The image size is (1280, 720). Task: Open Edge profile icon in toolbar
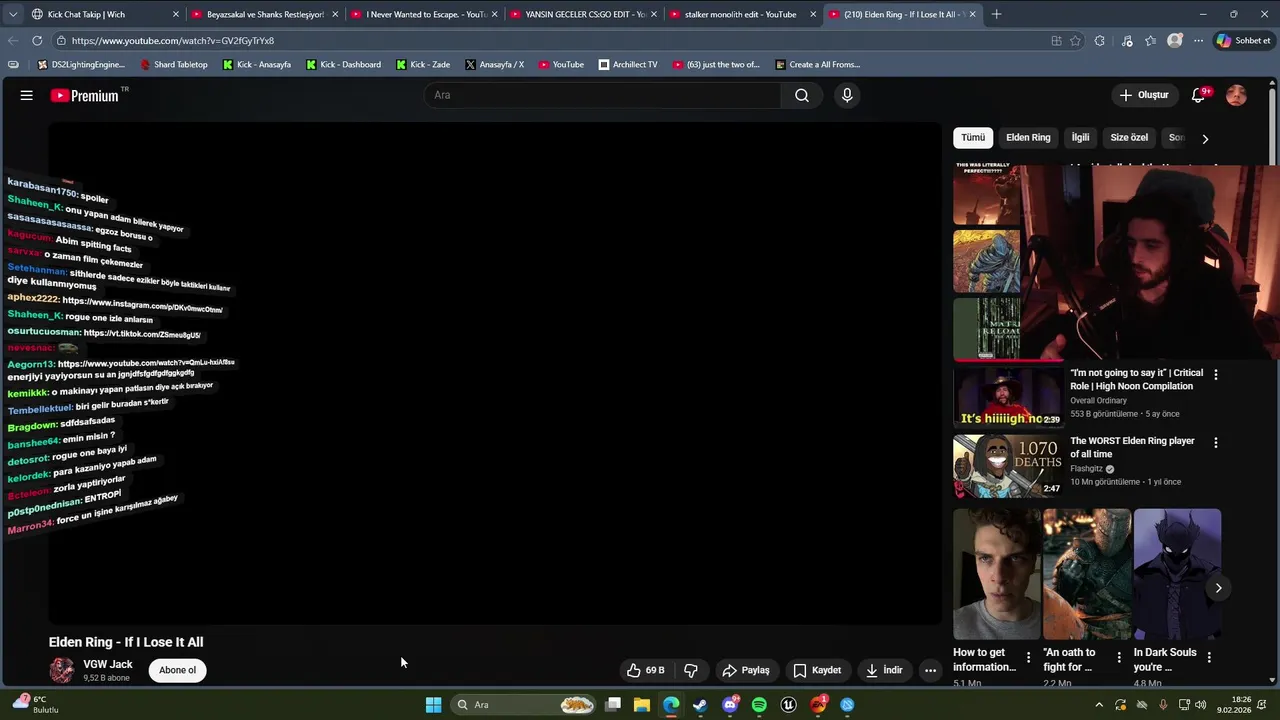[1175, 41]
